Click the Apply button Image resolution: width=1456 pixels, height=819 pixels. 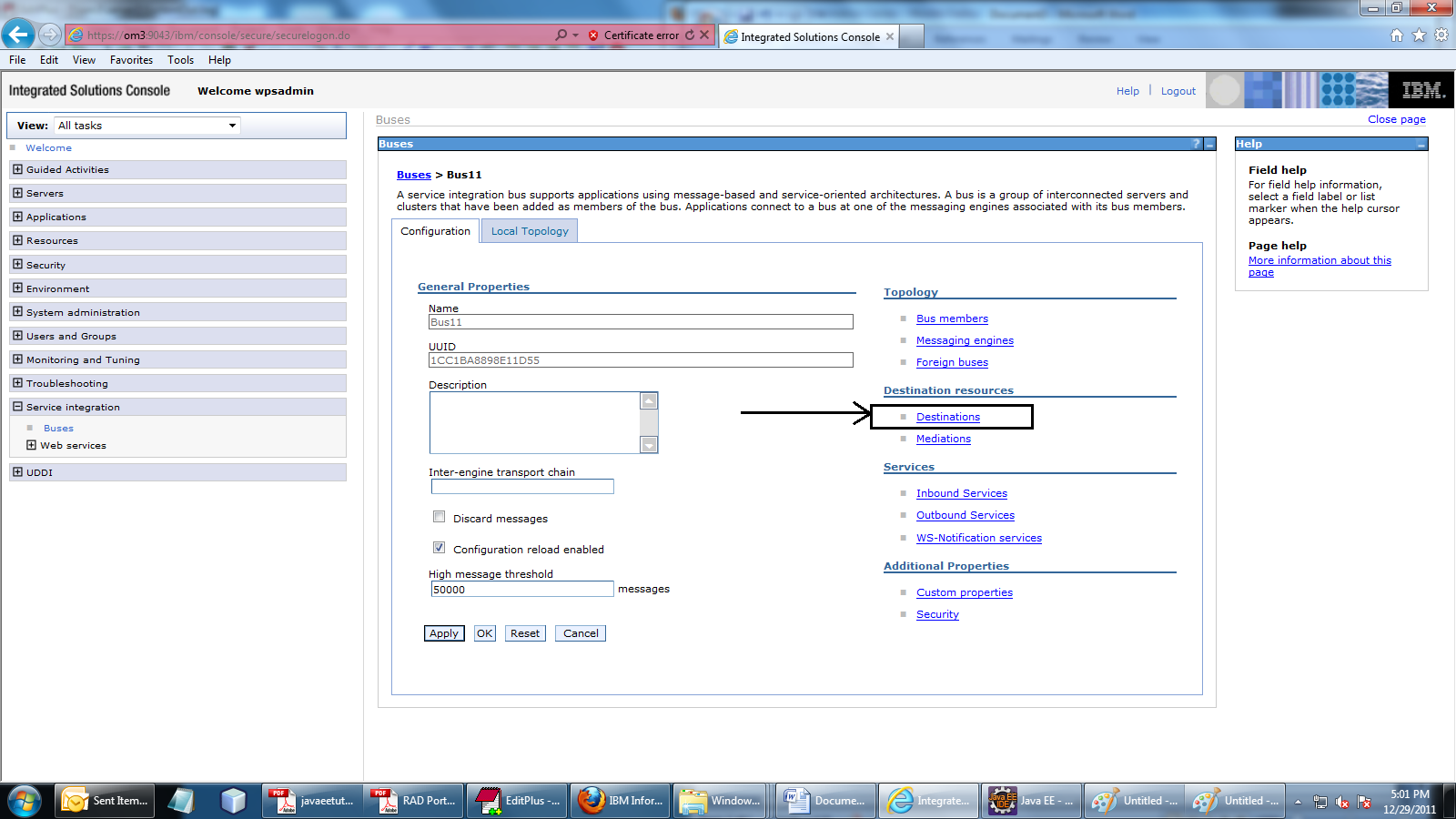[444, 633]
